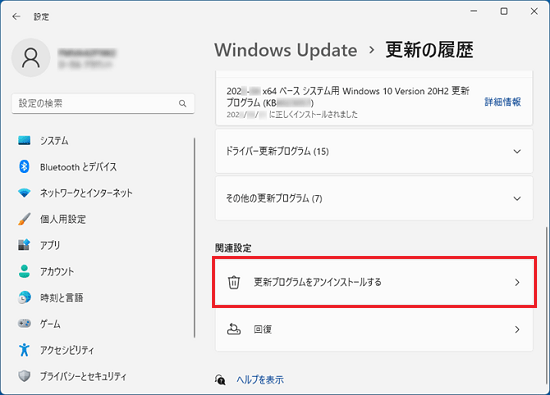This screenshot has height=395, width=550.
Task: Click the アクセシビリティ figure icon
Action: click(24, 350)
